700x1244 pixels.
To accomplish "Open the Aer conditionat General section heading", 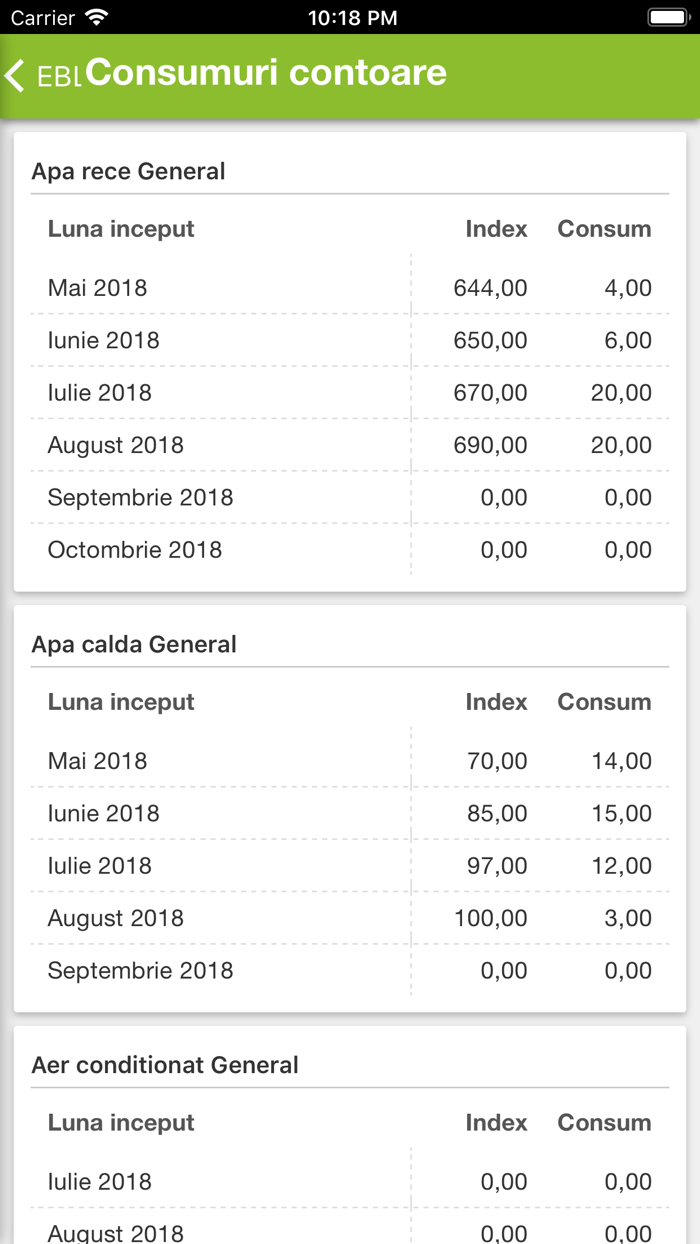I will (165, 1065).
